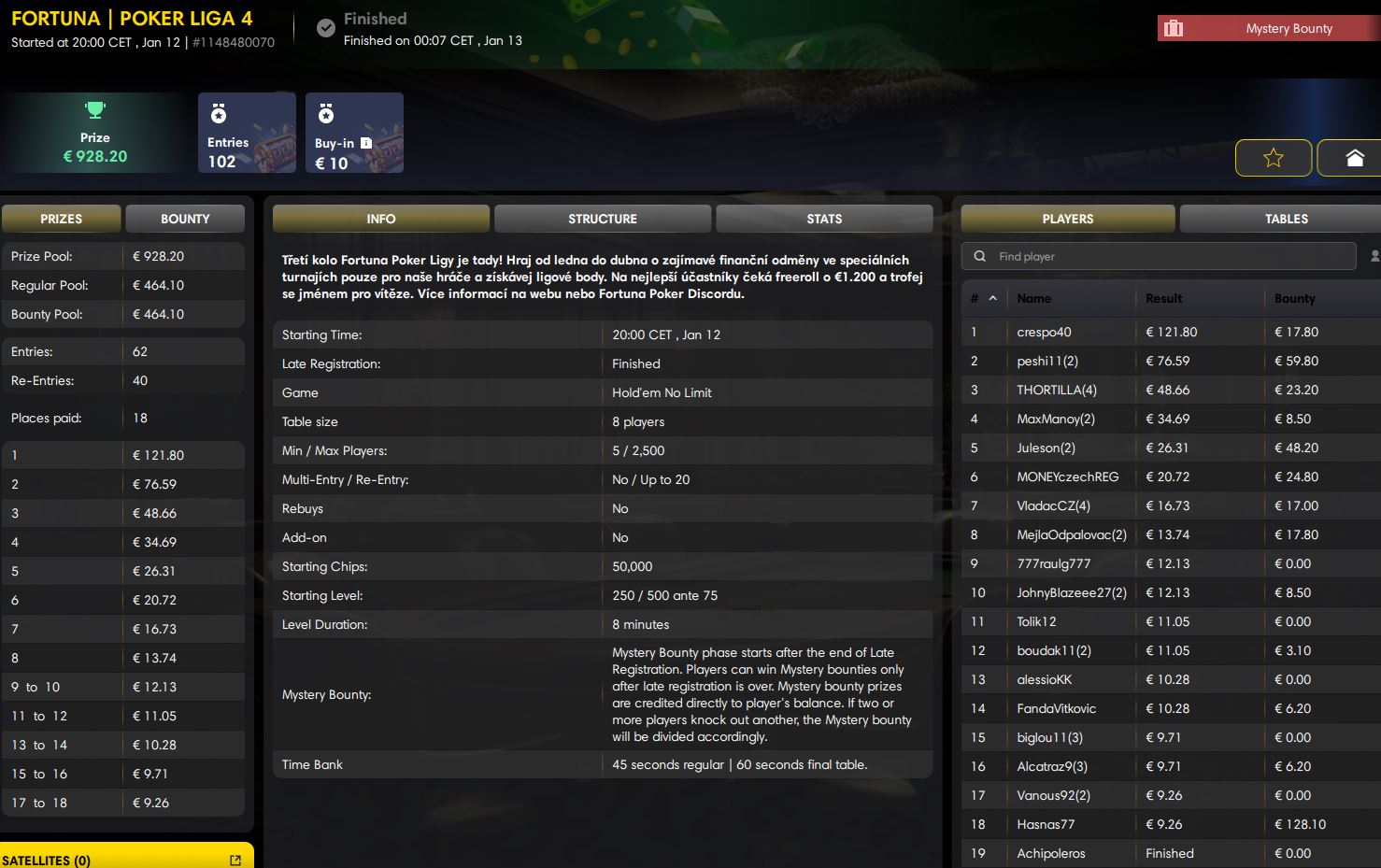
Task: Click the Find player magnifier icon
Action: pos(979,256)
